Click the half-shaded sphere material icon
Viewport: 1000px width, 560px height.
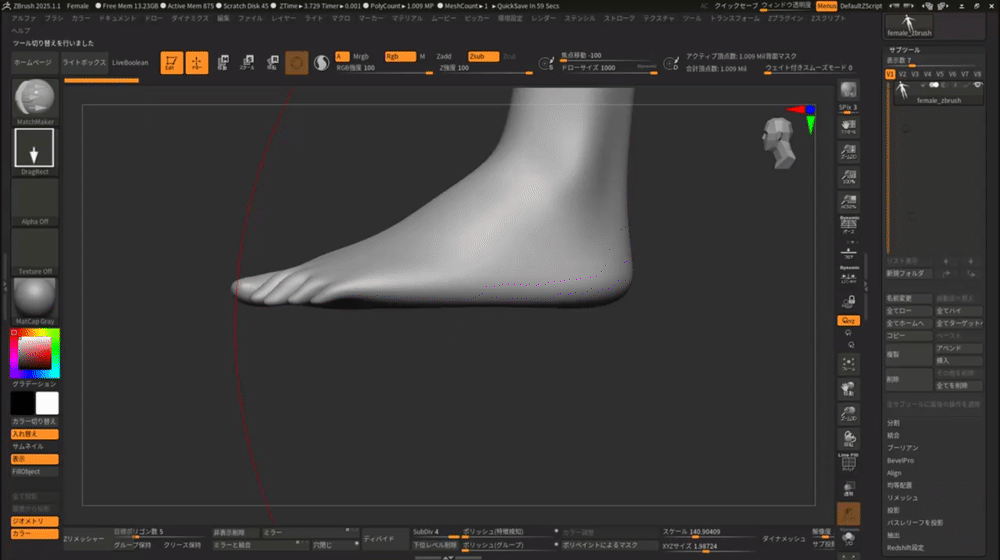click(x=321, y=63)
